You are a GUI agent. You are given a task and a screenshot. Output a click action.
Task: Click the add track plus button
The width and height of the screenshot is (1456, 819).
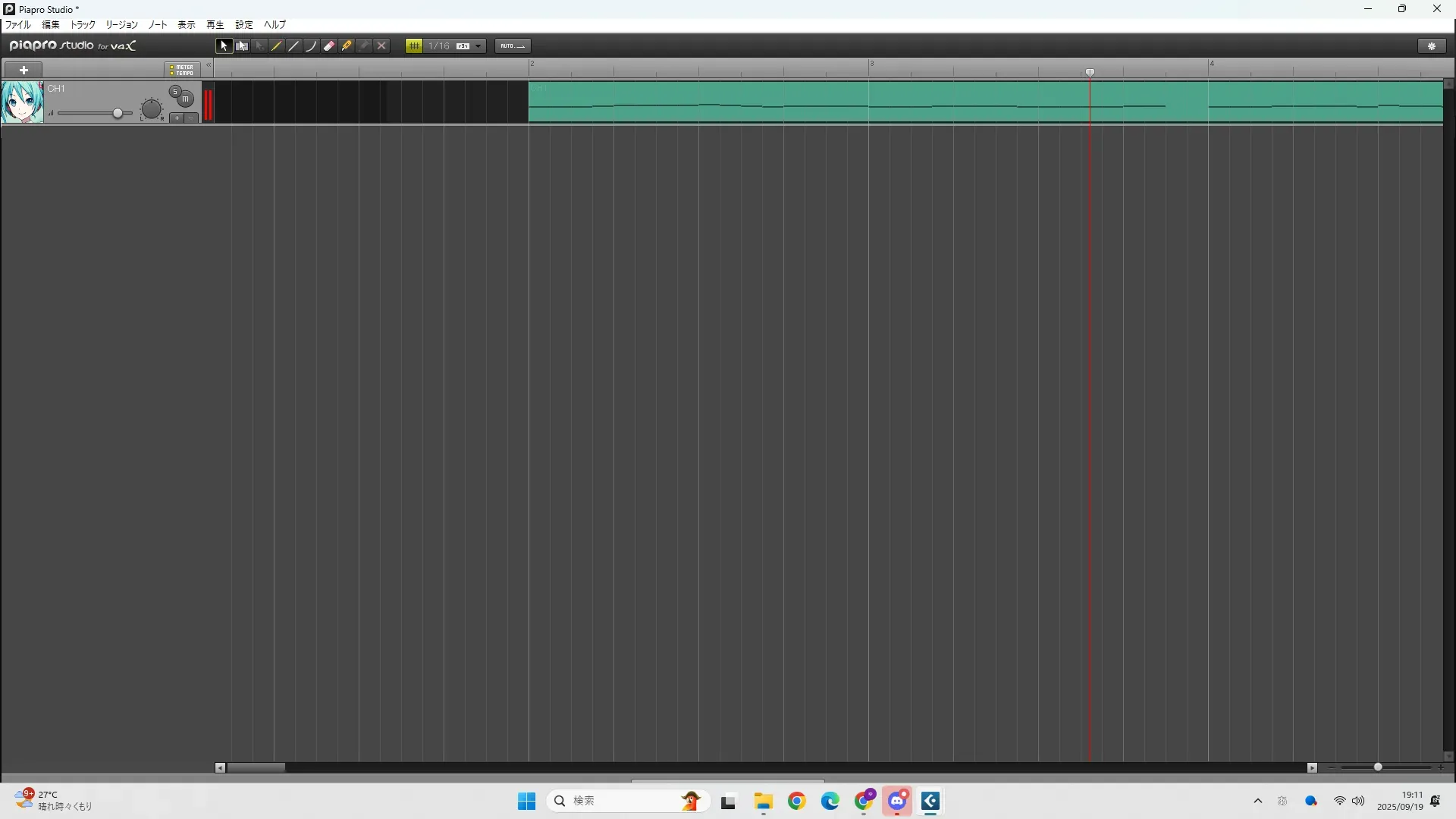[24, 70]
